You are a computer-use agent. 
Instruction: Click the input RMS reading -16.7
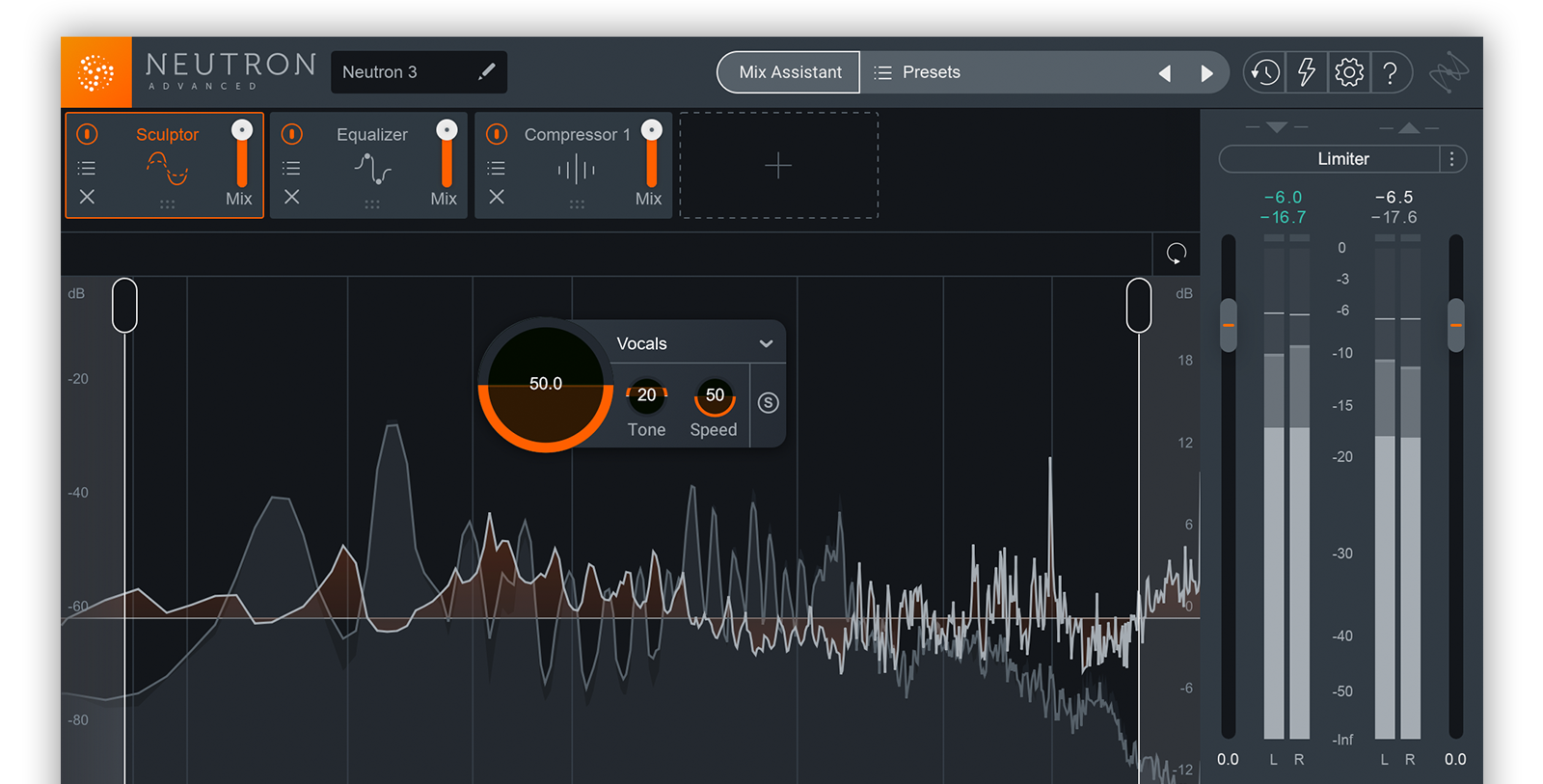tap(1283, 218)
